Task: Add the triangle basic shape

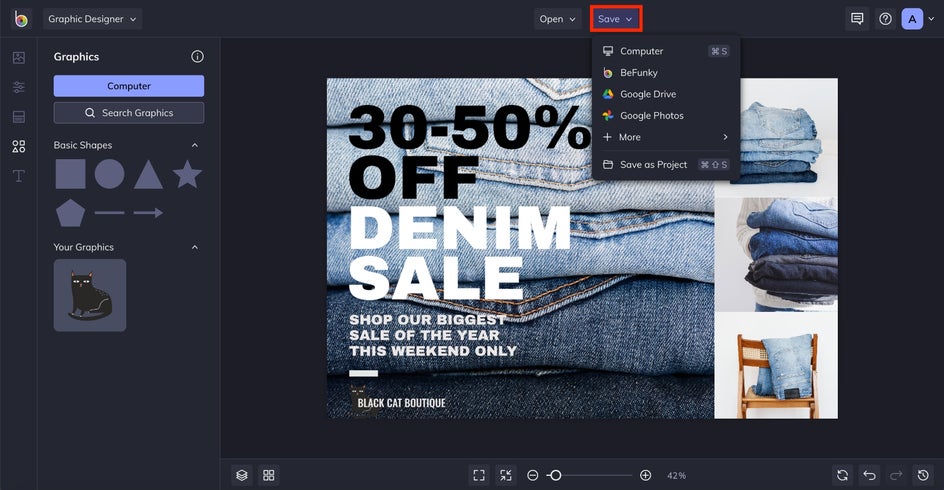Action: pos(148,175)
